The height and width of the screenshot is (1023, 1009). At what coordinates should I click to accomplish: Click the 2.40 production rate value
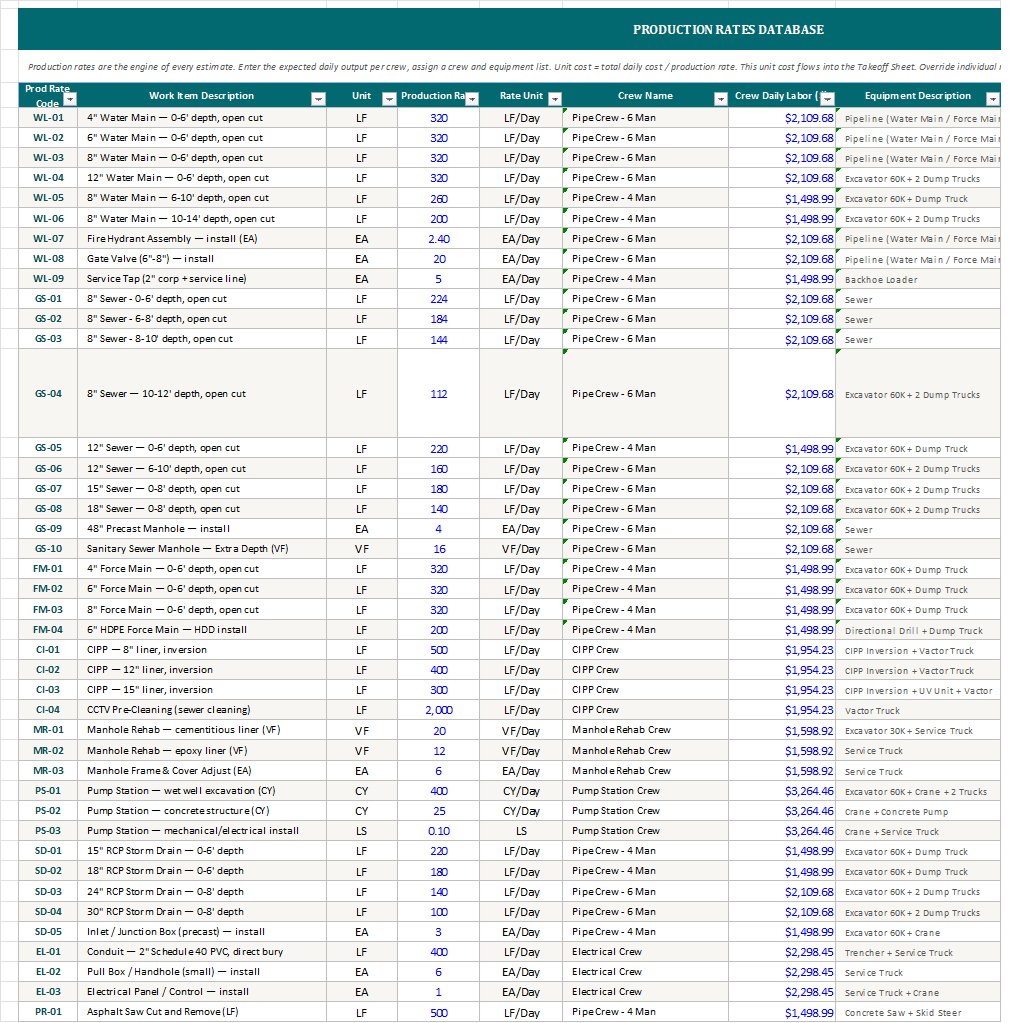[x=438, y=239]
